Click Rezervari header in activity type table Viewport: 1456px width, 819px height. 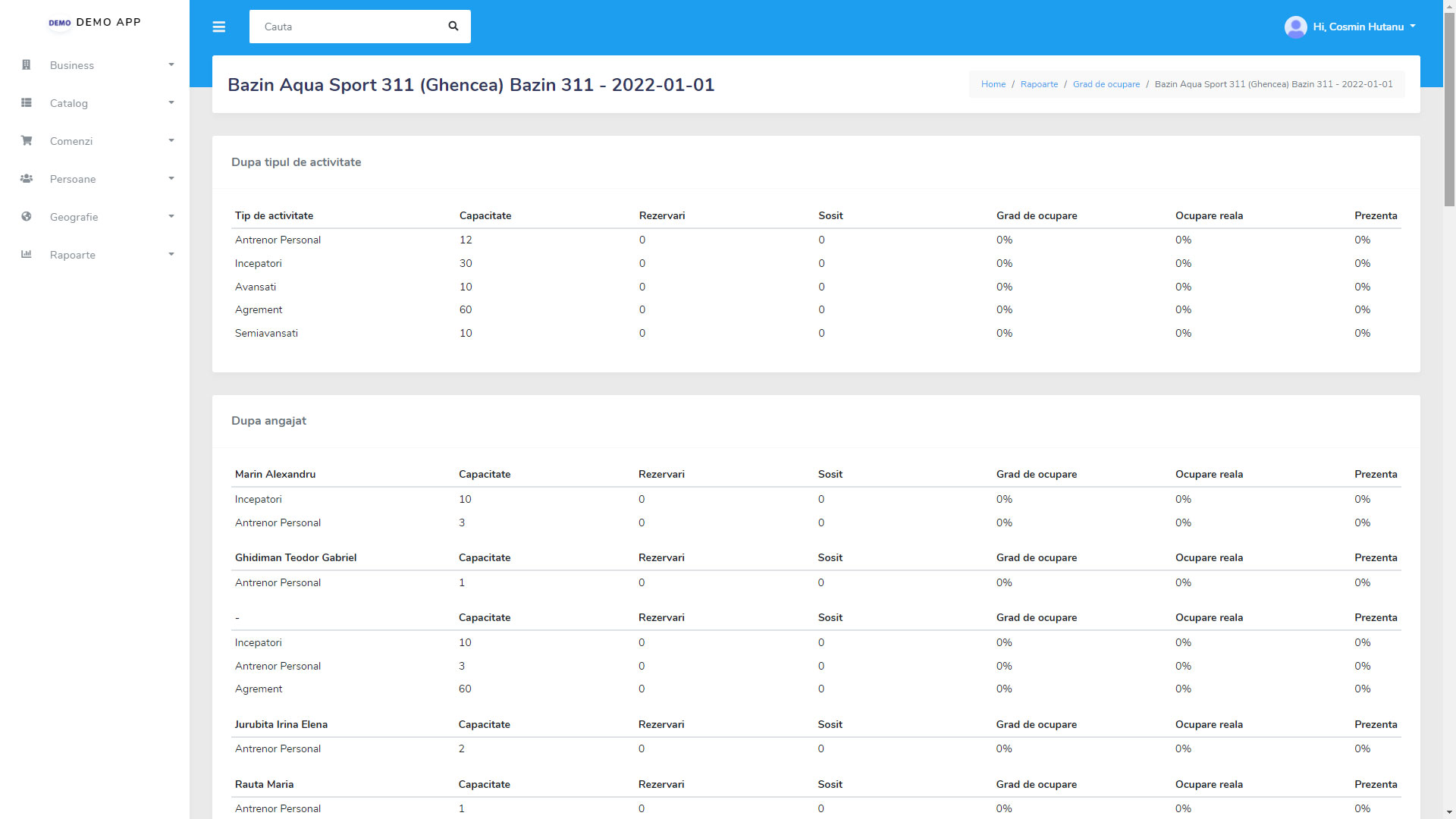coord(662,215)
